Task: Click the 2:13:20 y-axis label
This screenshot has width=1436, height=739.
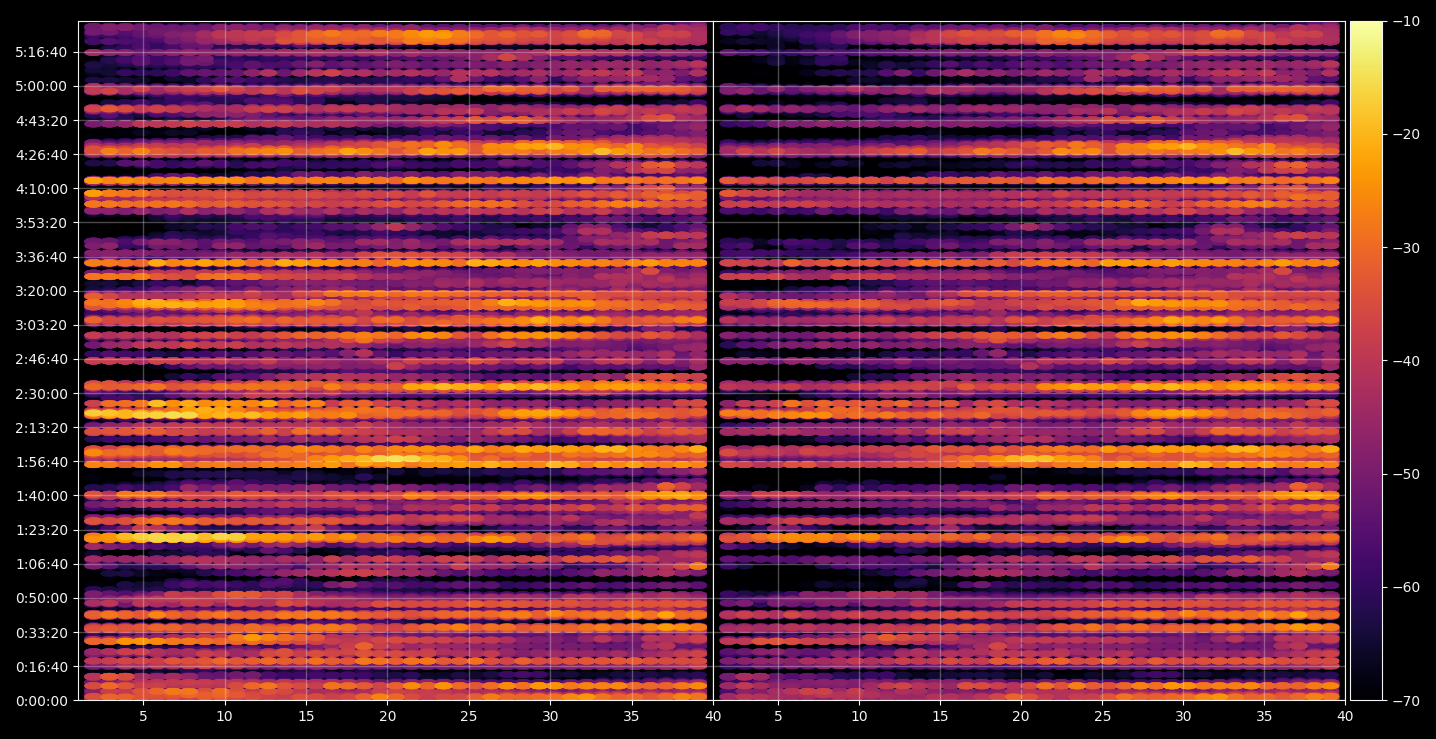Action: tap(41, 428)
